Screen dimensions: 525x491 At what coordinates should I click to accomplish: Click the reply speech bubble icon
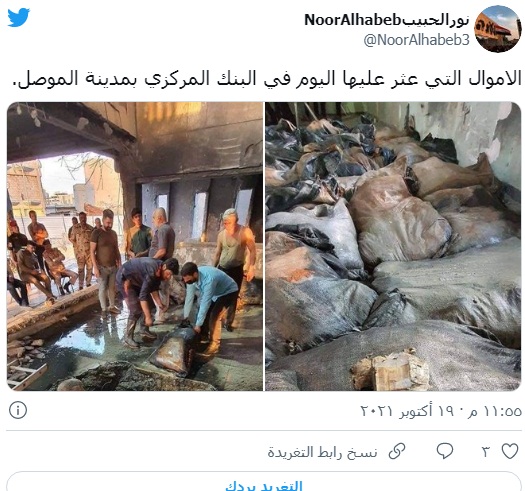point(445,451)
